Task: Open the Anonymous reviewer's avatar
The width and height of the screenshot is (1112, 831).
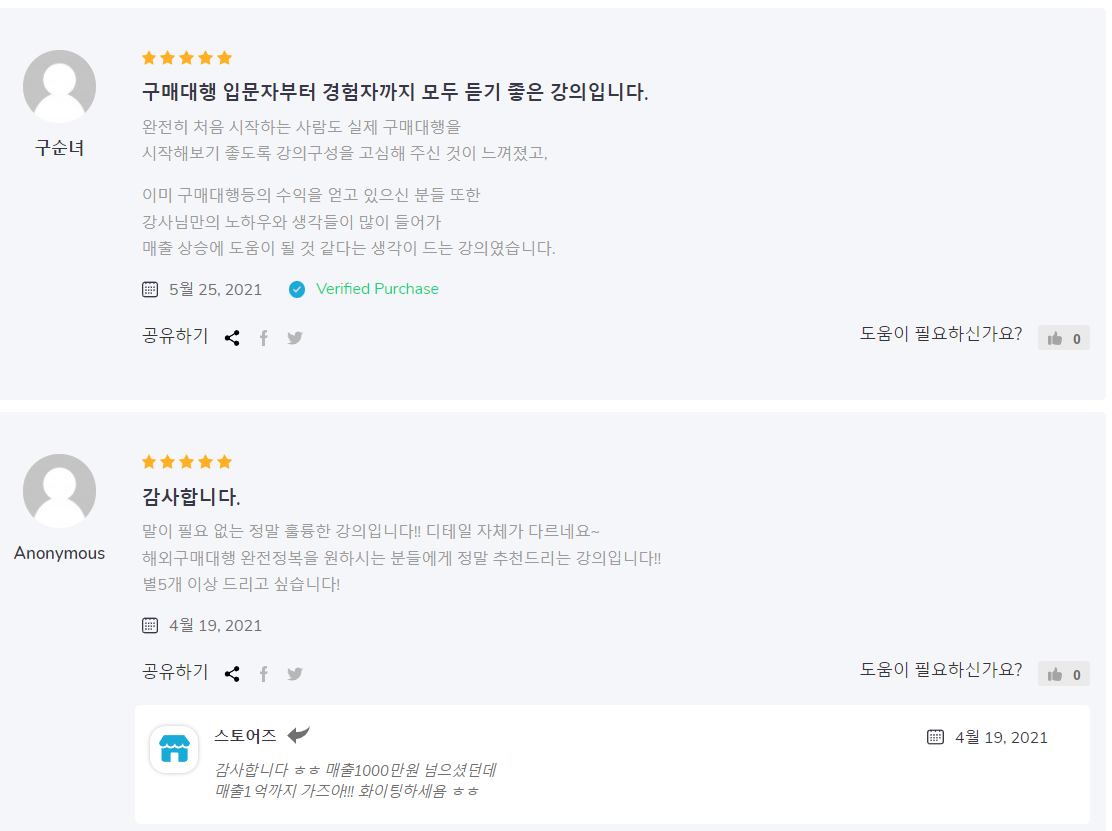Action: [59, 491]
